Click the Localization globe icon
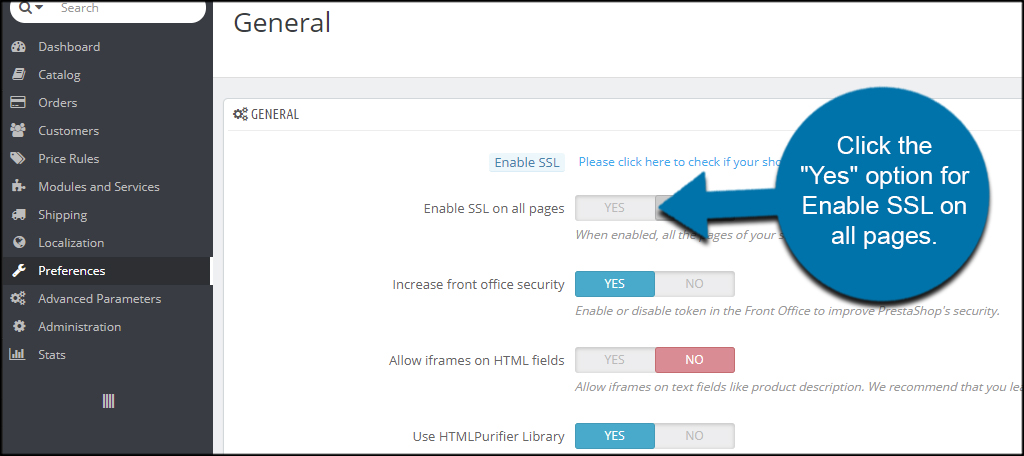 pyautogui.click(x=18, y=242)
